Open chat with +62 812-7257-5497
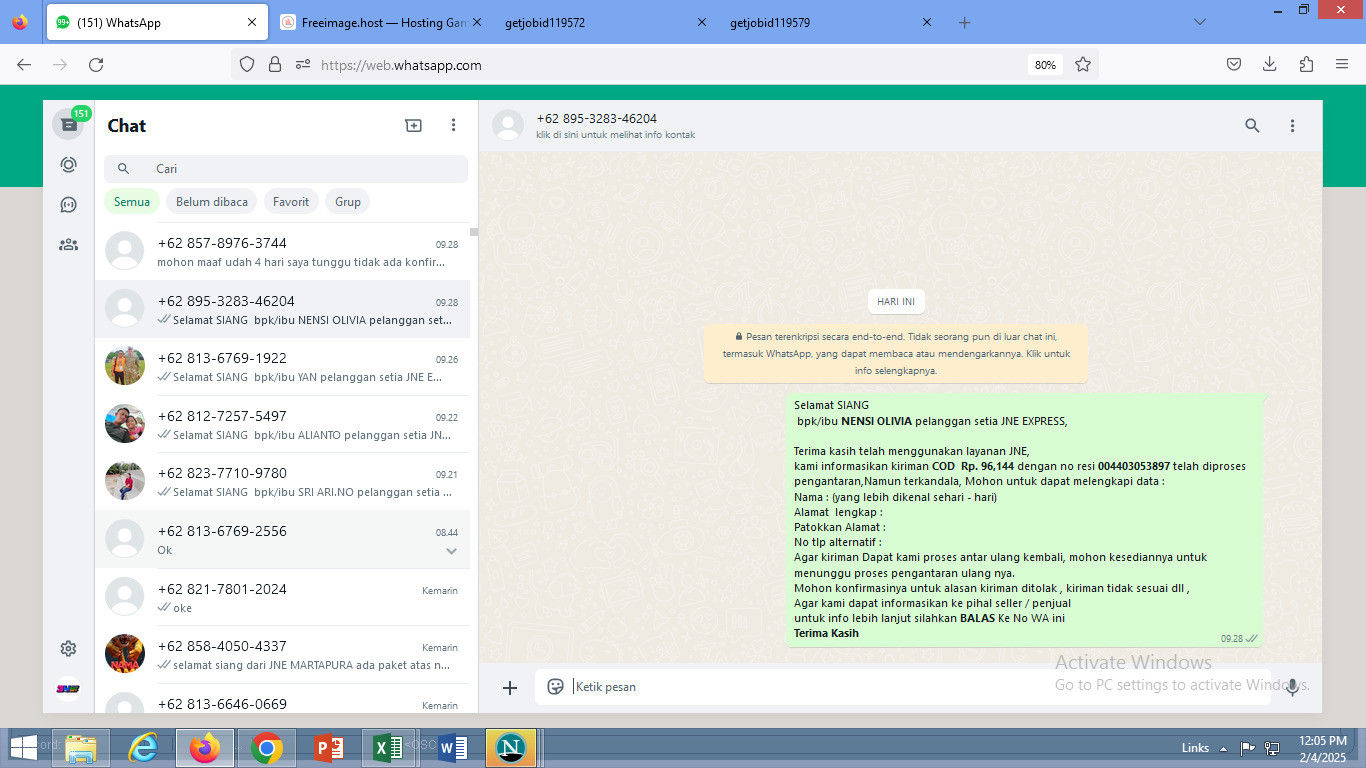The height and width of the screenshot is (768, 1366). (x=282, y=425)
